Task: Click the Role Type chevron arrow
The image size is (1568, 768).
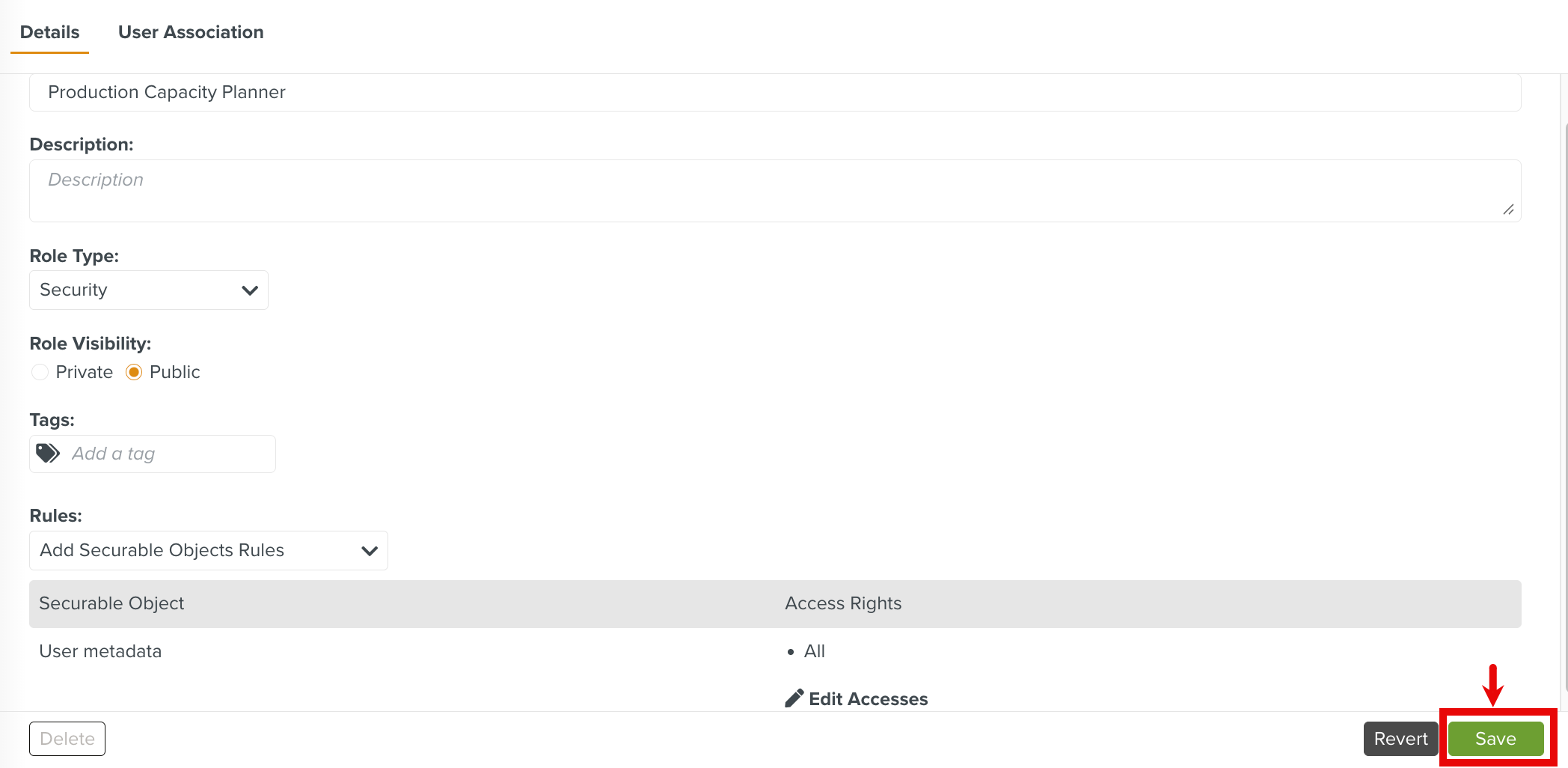Action: (250, 290)
